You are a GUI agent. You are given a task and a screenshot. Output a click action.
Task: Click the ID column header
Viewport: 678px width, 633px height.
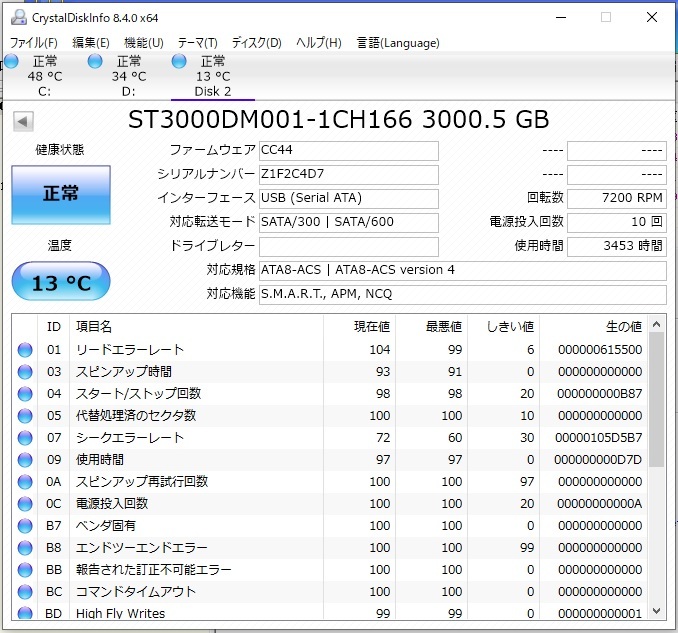54,327
